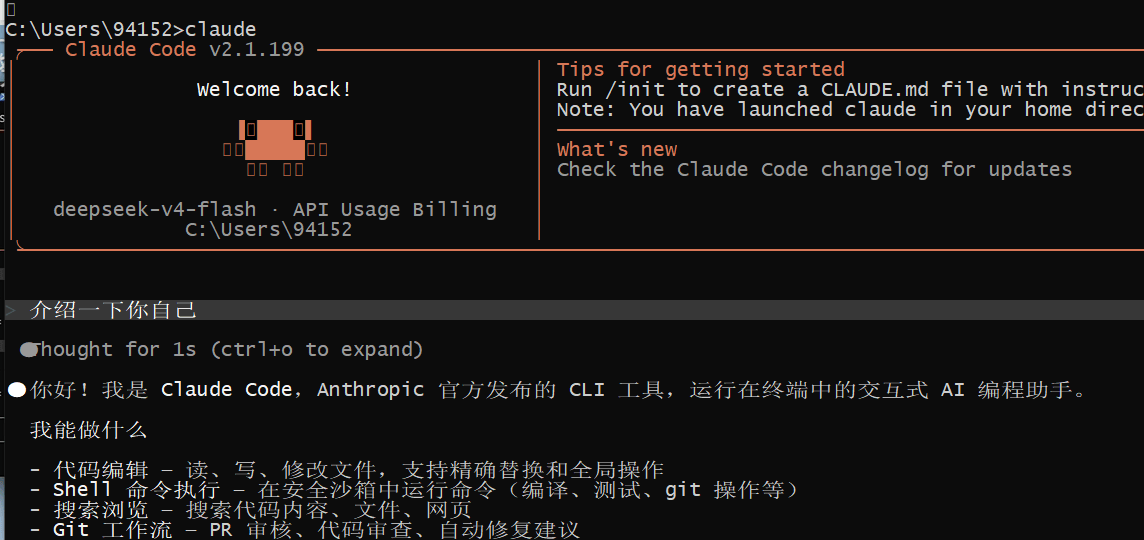1144x540 pixels.
Task: Focus the input line containing 介绍一下你自己
Action: (x=574, y=310)
